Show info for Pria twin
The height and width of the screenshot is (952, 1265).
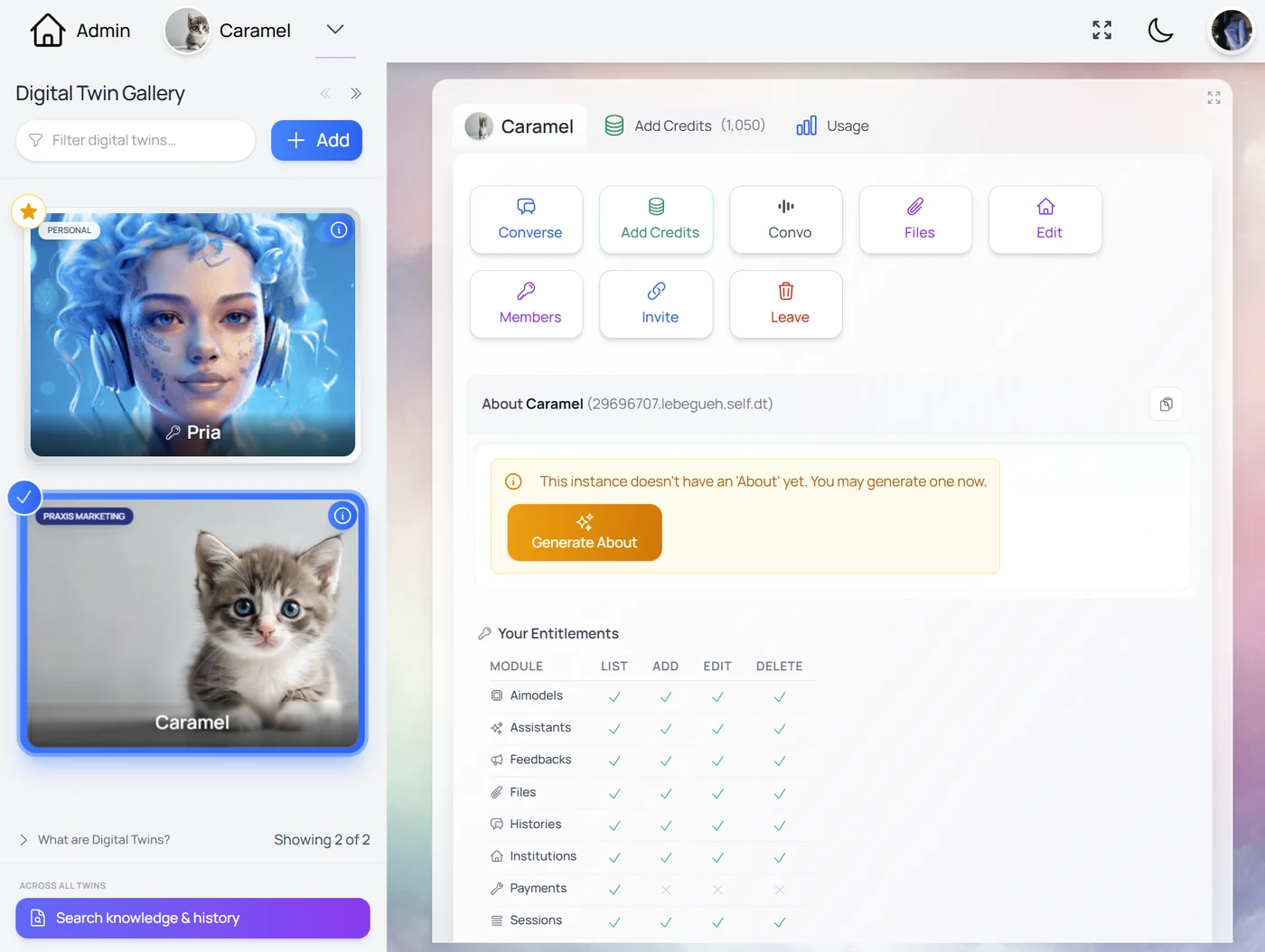click(x=339, y=229)
